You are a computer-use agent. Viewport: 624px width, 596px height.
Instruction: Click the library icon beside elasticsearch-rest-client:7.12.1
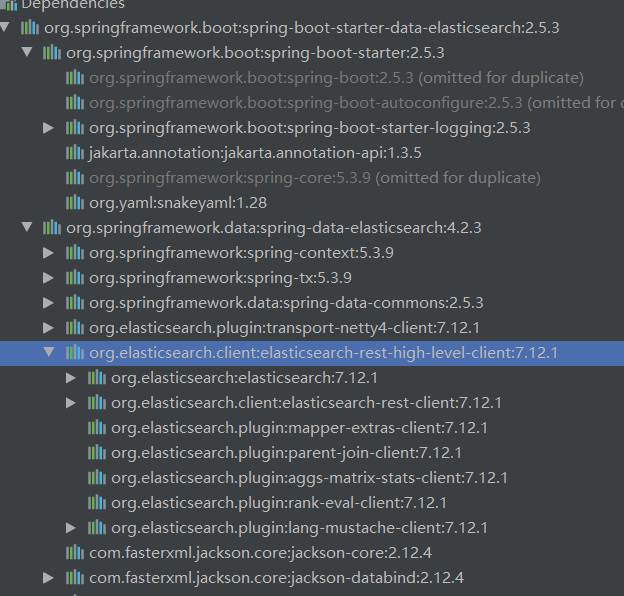tap(97, 403)
